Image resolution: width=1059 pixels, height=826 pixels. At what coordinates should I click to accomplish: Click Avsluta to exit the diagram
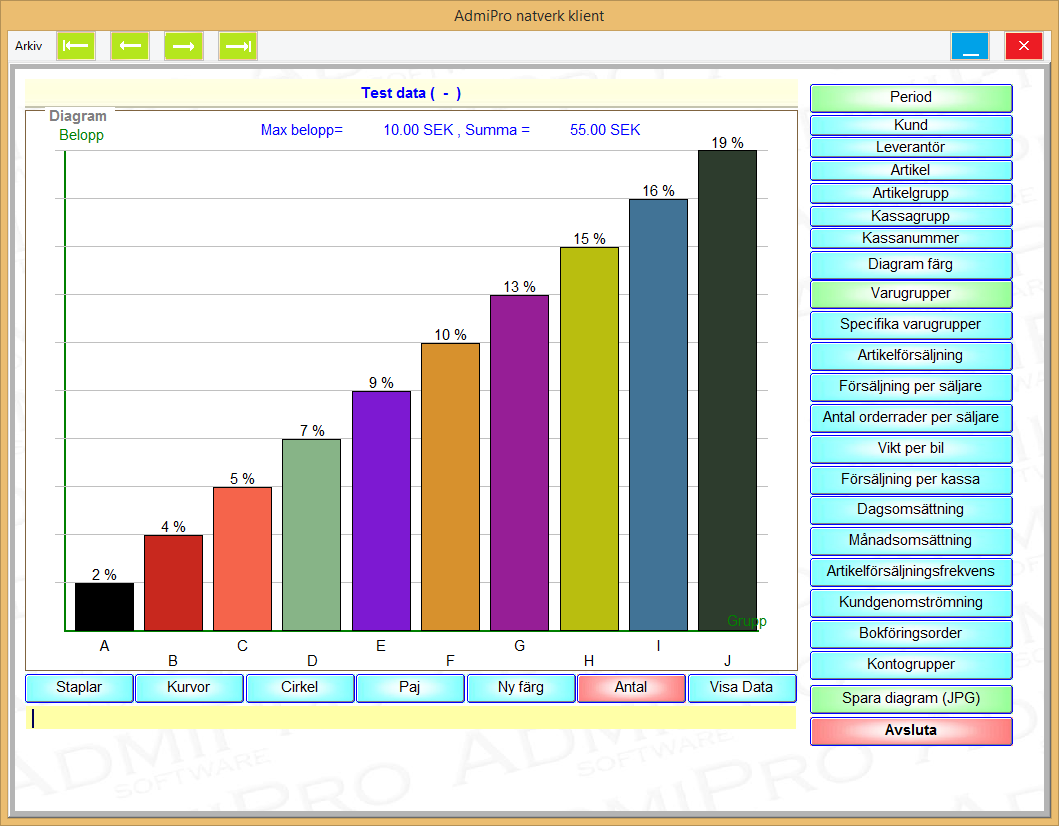(911, 731)
